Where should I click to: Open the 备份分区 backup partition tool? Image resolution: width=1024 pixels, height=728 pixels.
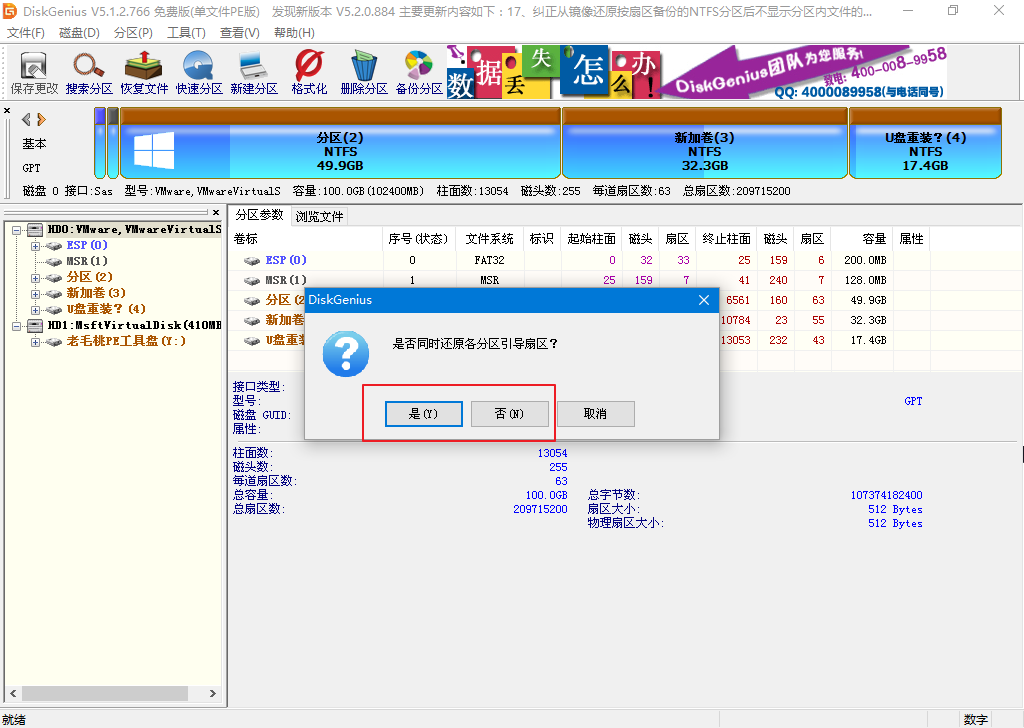(x=419, y=73)
